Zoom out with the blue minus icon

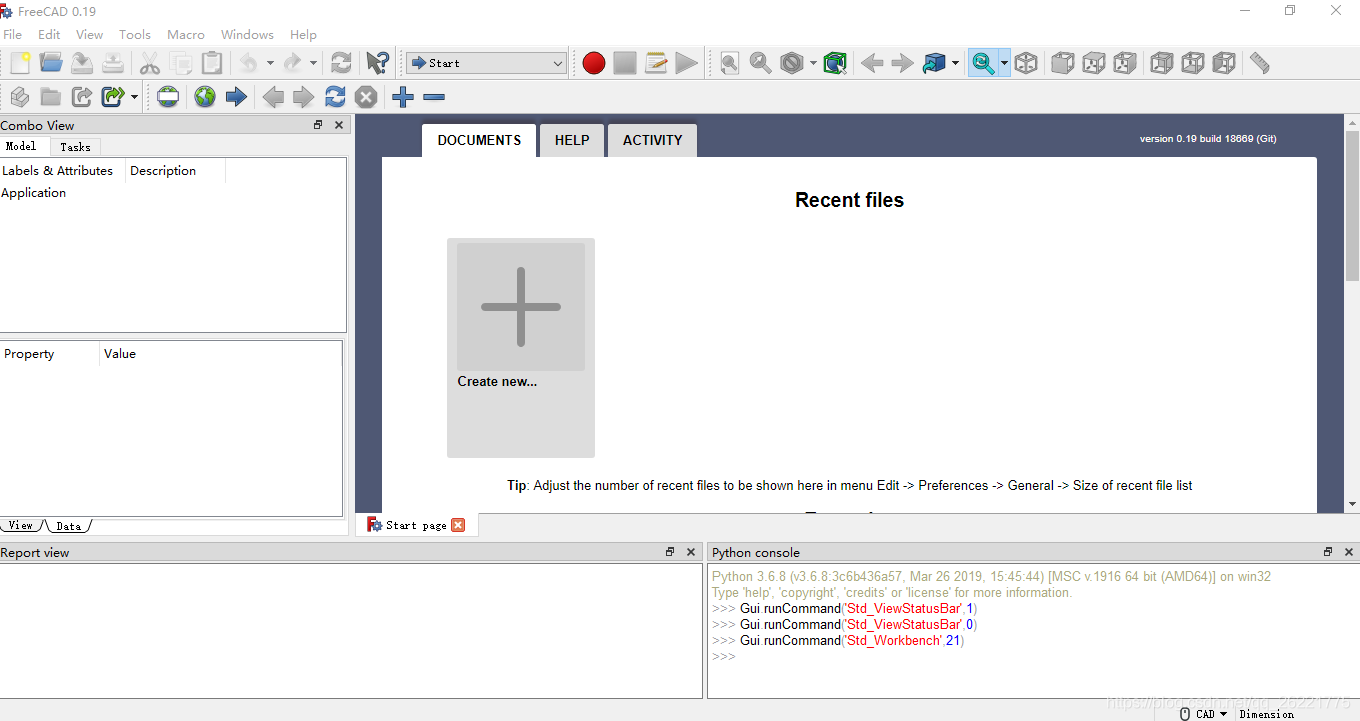point(434,97)
